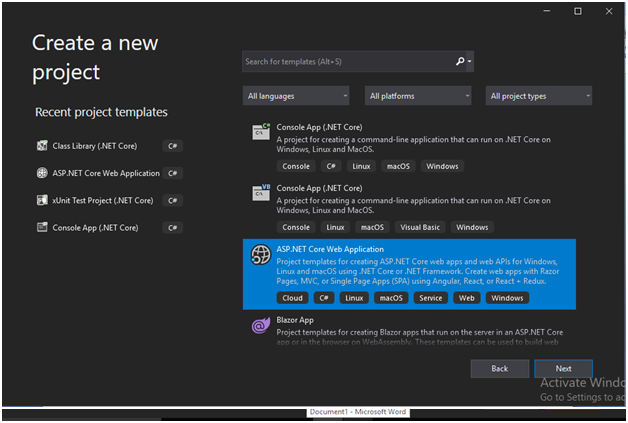Close the Create a new project dialog
Screen dimensions: 628x423
(x=609, y=11)
